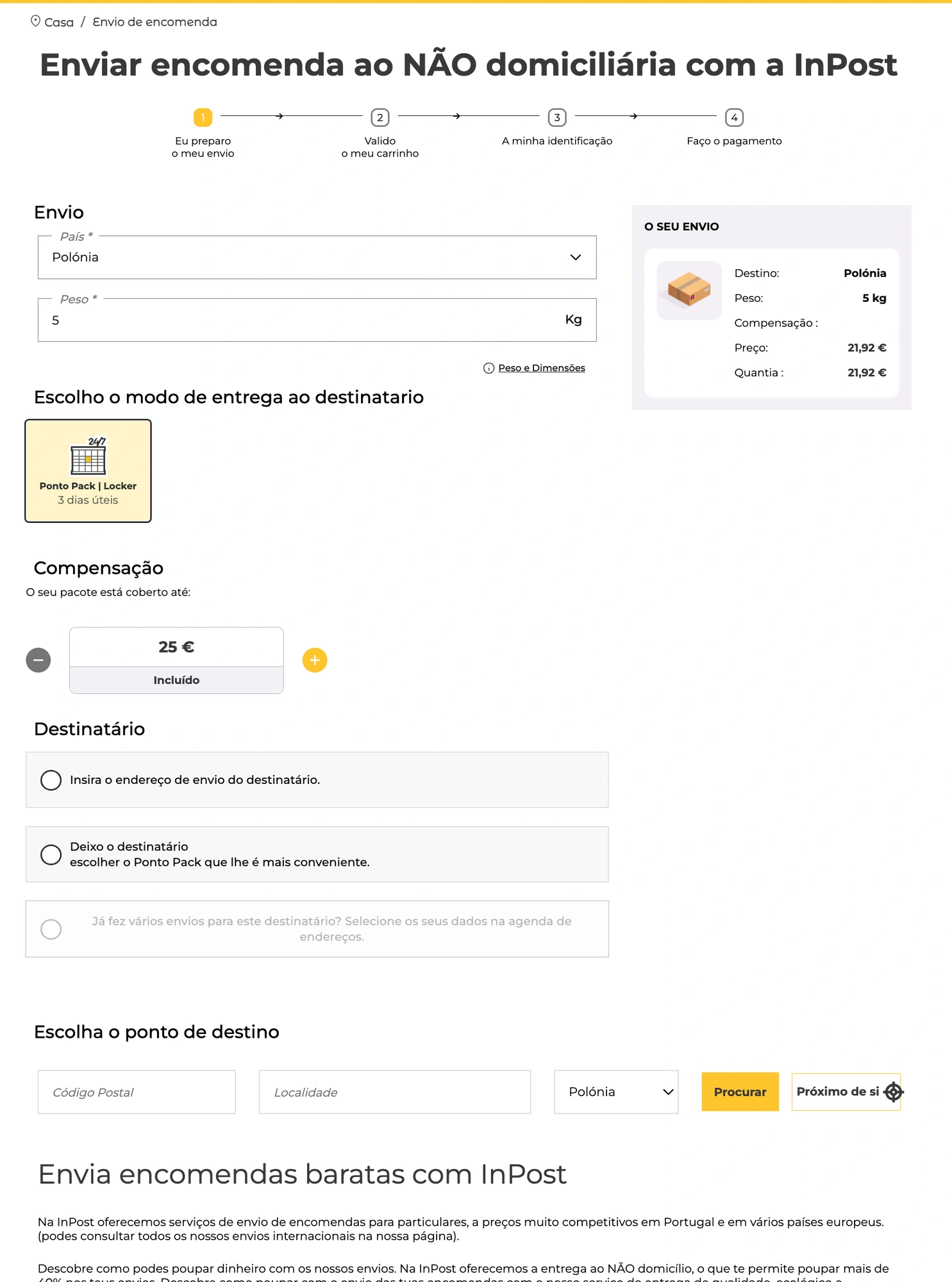Image resolution: width=952 pixels, height=1282 pixels.
Task: Select Insira o endereço de envio radio option
Action: (51, 780)
